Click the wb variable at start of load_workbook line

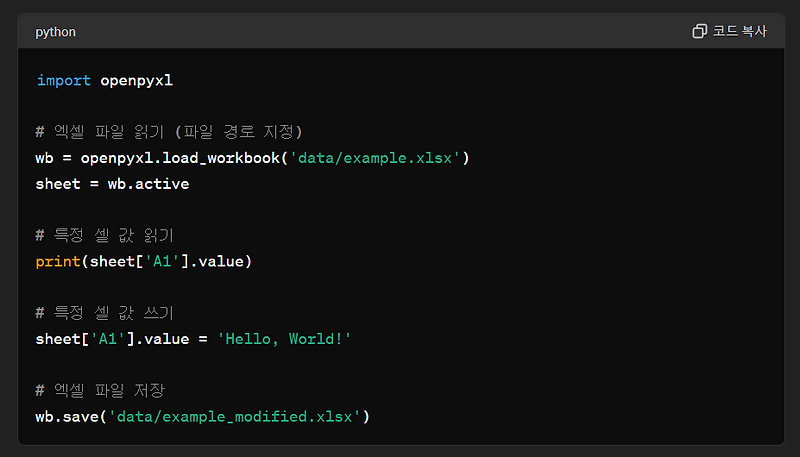tap(44, 158)
